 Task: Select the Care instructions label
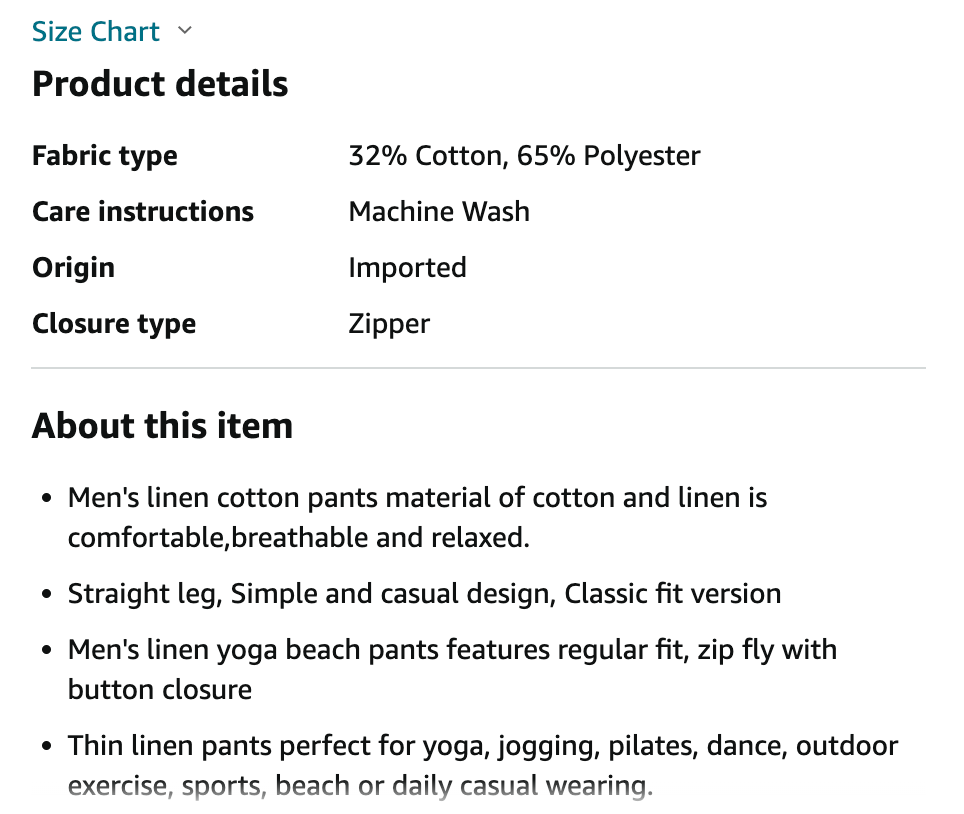coord(143,211)
